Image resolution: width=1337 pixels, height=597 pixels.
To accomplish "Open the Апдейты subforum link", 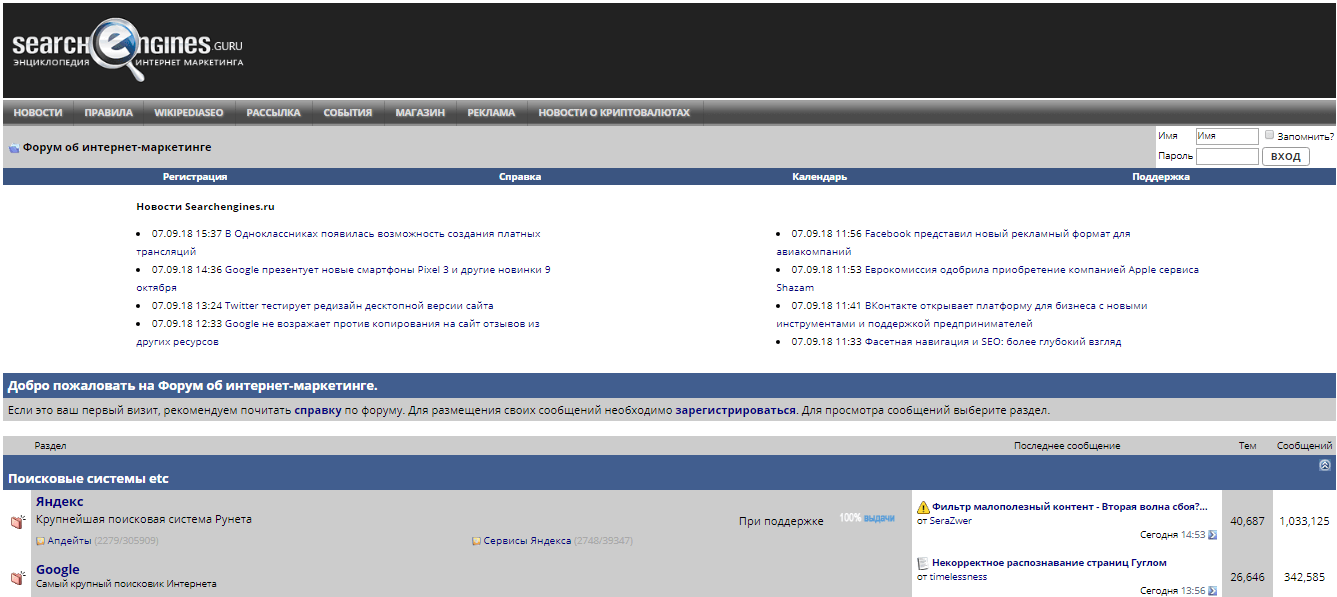I will point(69,541).
